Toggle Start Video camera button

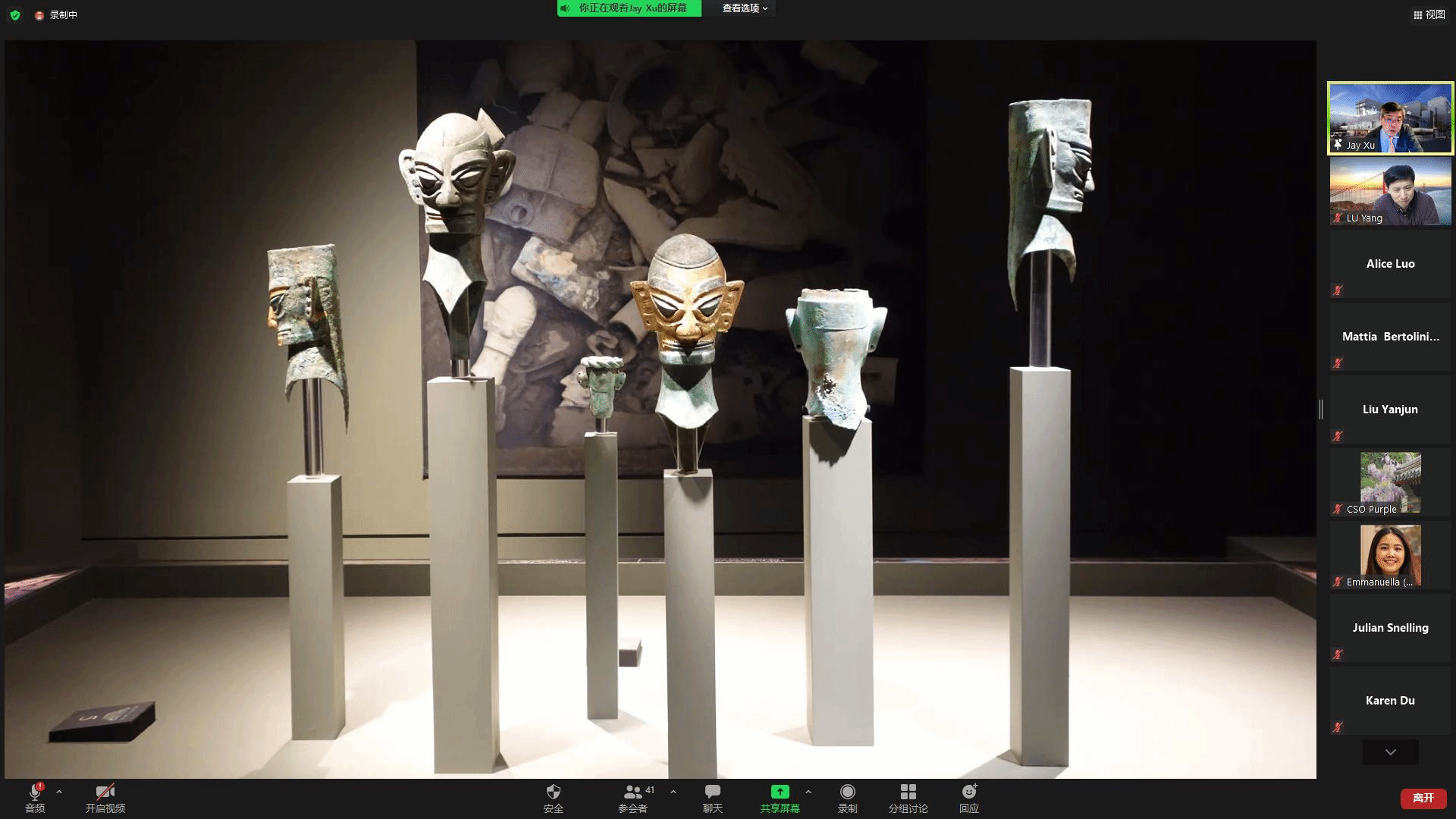pos(105,792)
